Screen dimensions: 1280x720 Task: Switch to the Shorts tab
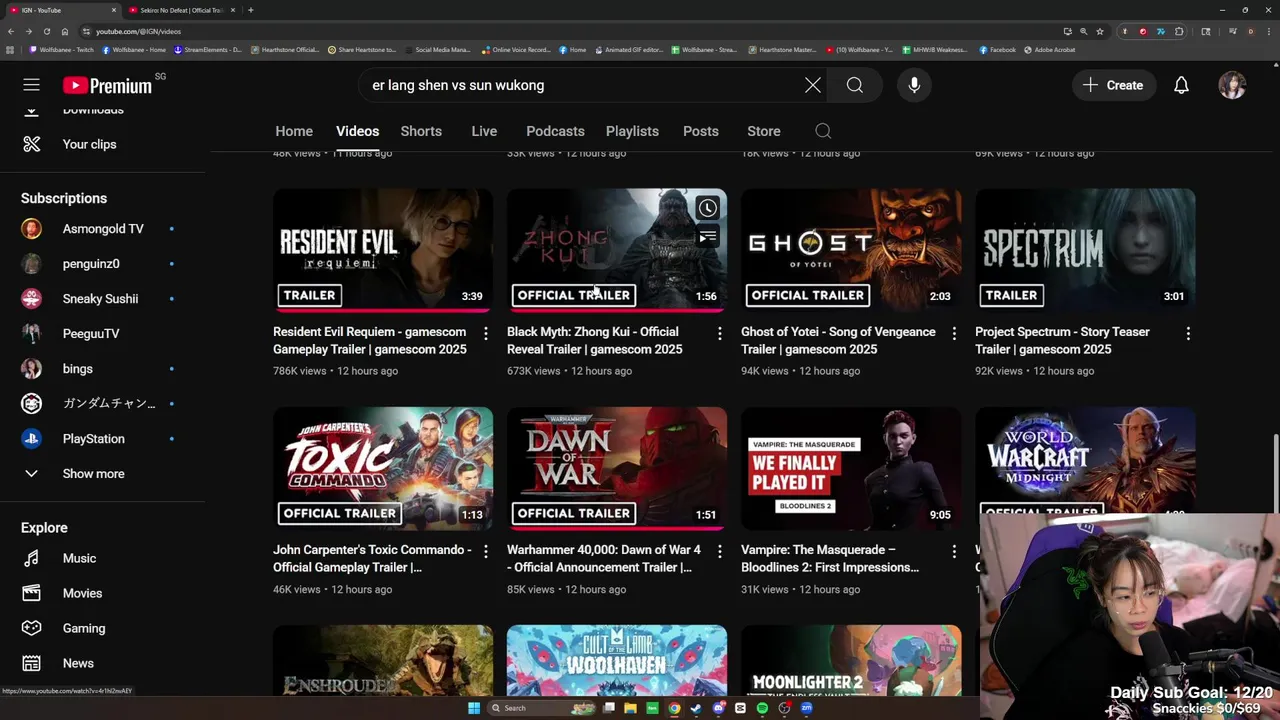421,131
